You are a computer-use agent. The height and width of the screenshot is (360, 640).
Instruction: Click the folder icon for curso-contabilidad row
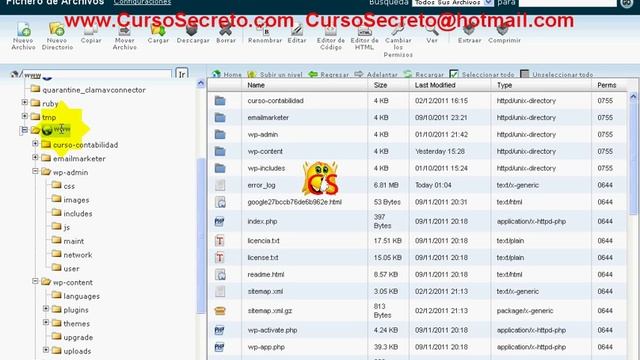[x=220, y=101]
